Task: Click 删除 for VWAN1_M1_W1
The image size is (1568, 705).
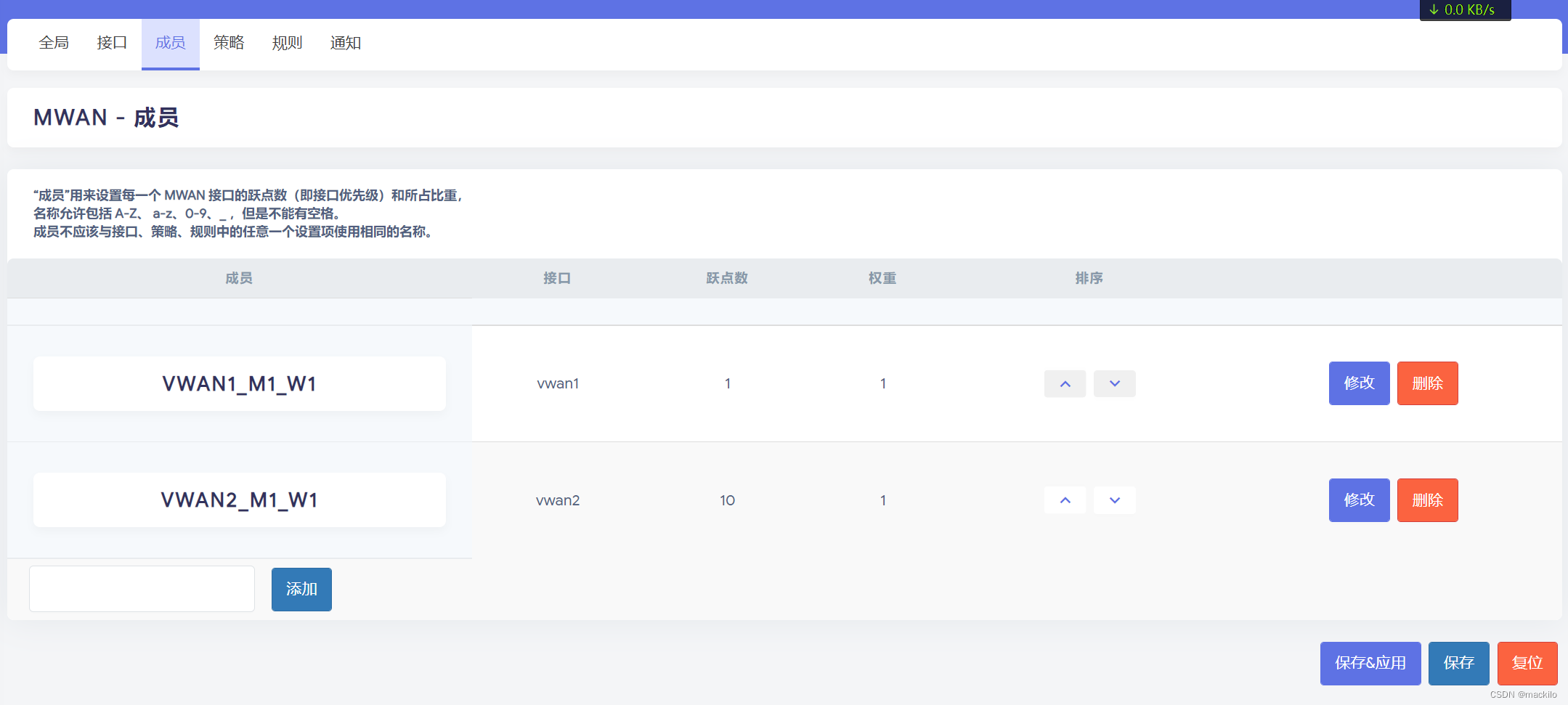Action: pos(1427,383)
